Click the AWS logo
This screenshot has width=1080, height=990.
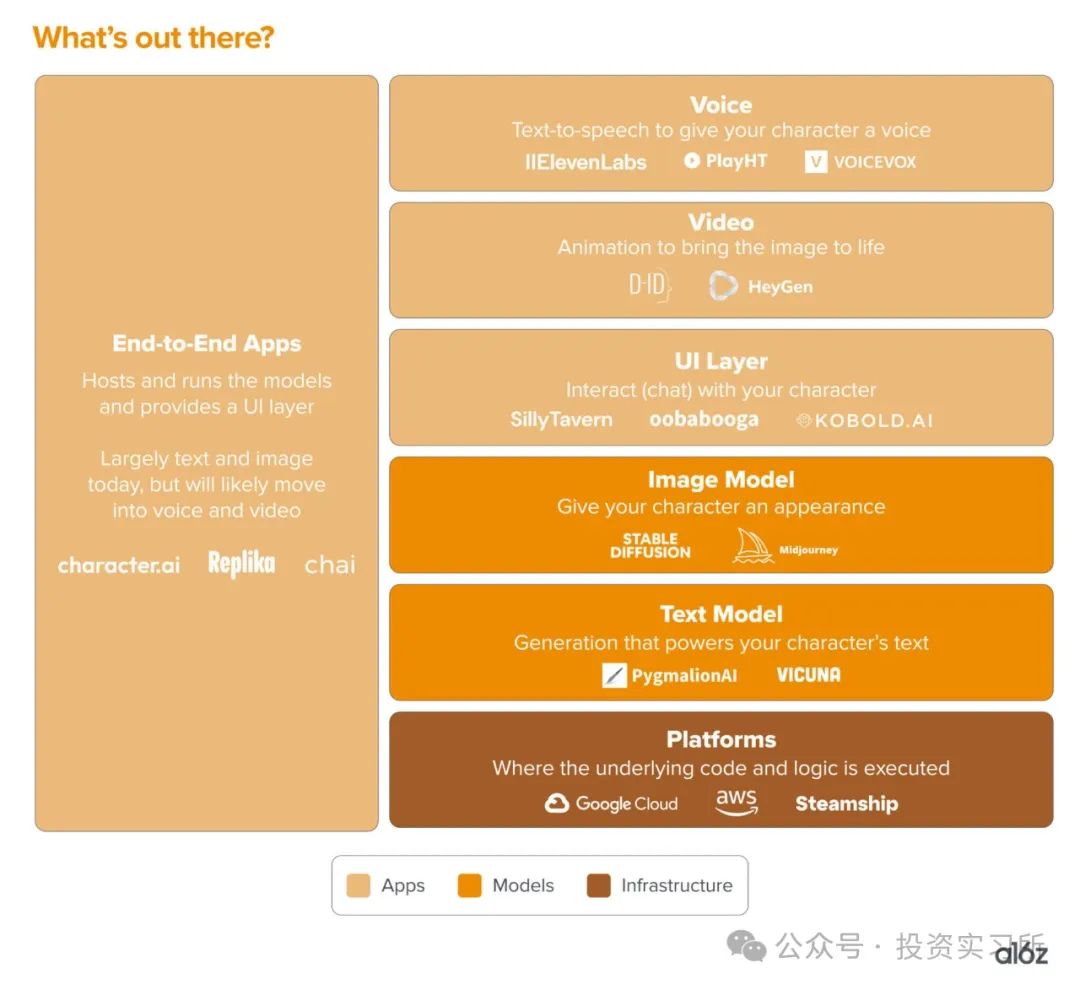click(x=736, y=802)
